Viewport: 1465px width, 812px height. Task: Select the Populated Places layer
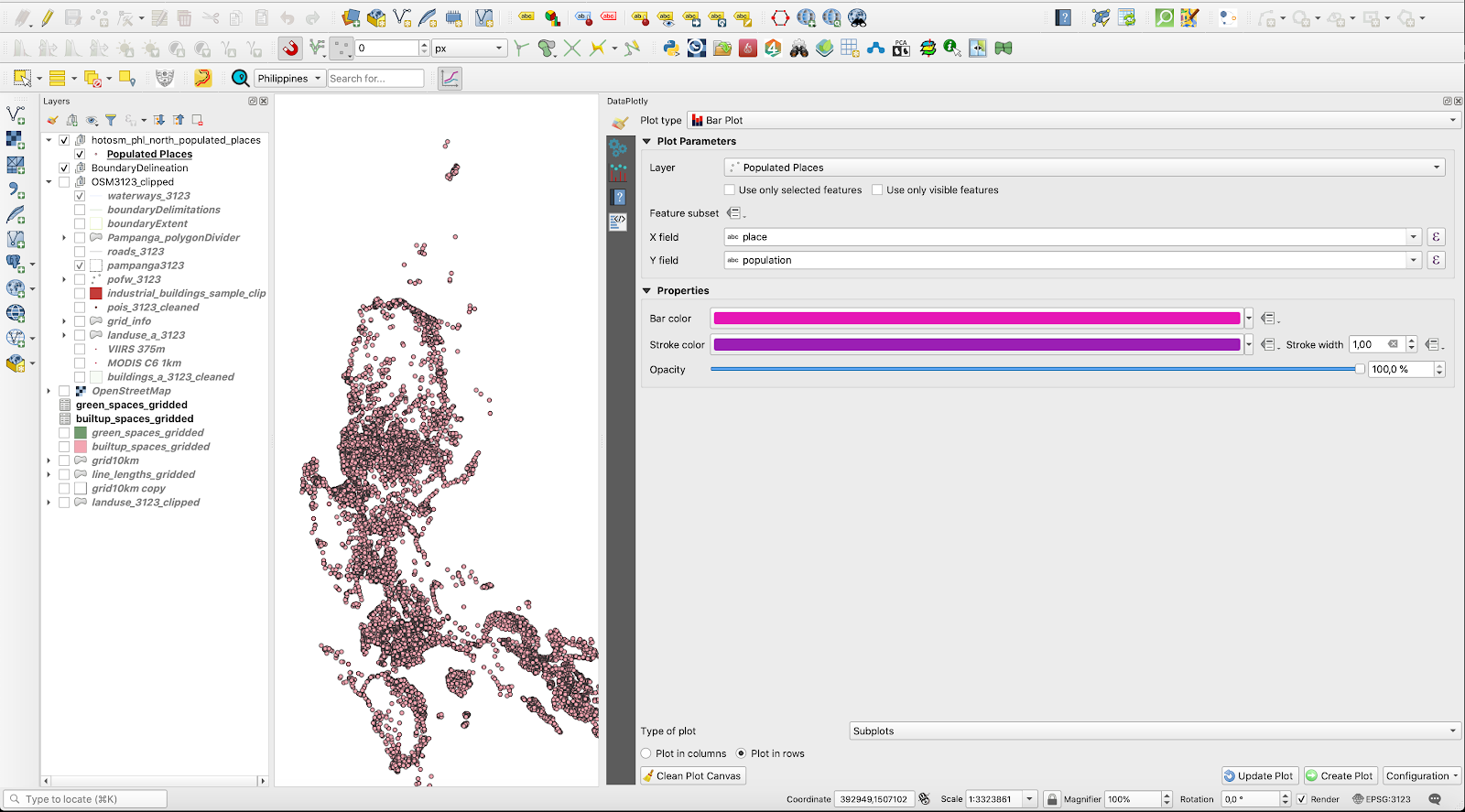[149, 155]
